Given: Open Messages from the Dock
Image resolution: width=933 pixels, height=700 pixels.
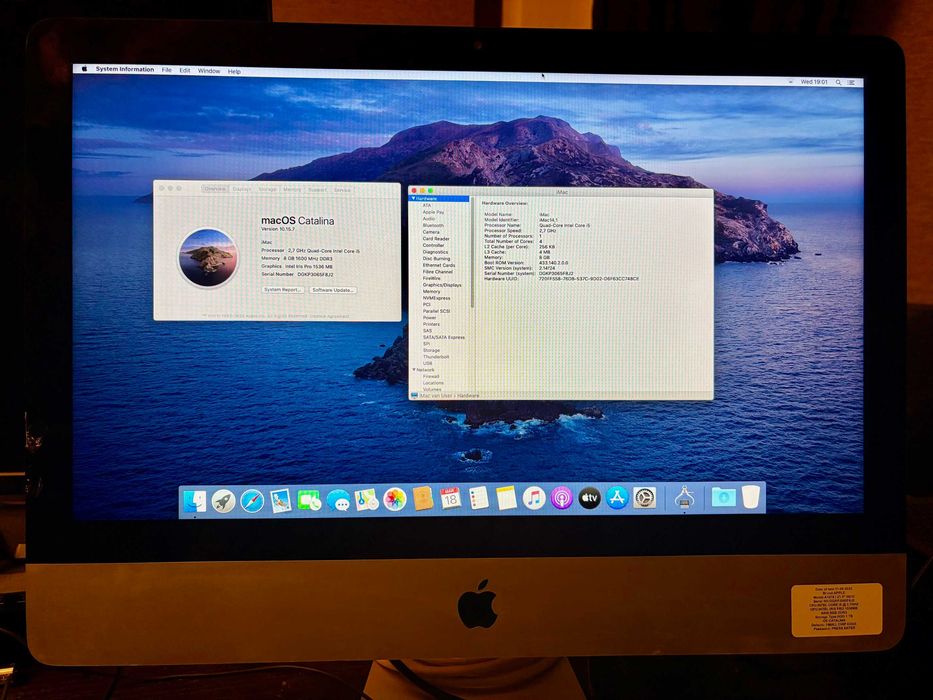Looking at the screenshot, I should click(339, 501).
